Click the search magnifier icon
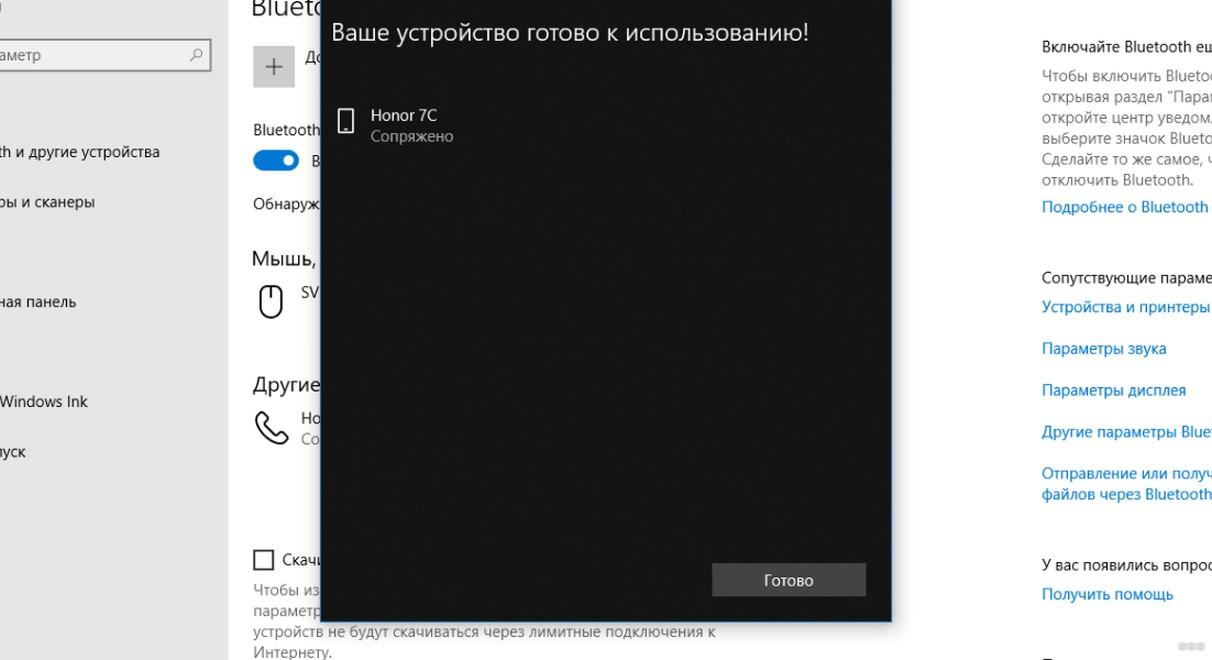Viewport: 1212px width, 660px height. point(196,55)
